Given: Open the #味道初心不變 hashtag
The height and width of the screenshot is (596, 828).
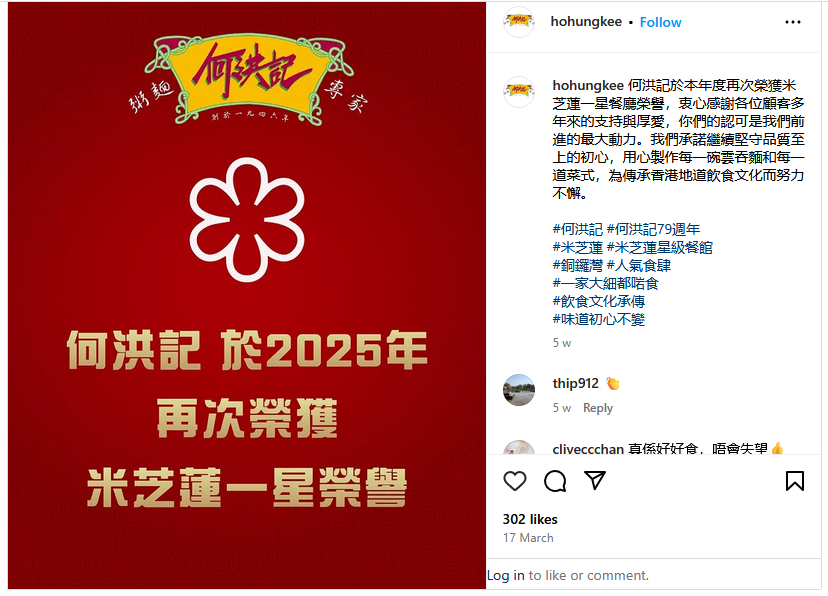Looking at the screenshot, I should coord(598,319).
